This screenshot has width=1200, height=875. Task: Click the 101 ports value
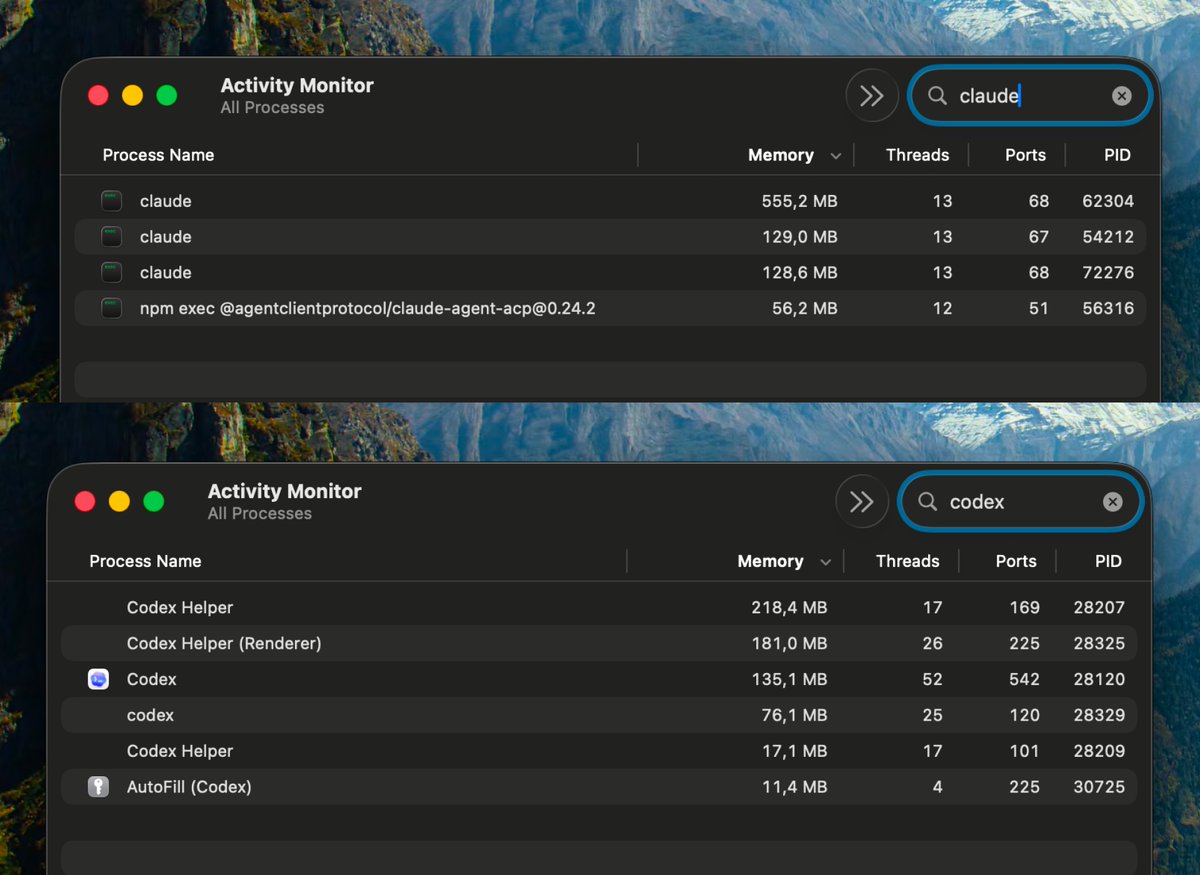coord(1024,751)
